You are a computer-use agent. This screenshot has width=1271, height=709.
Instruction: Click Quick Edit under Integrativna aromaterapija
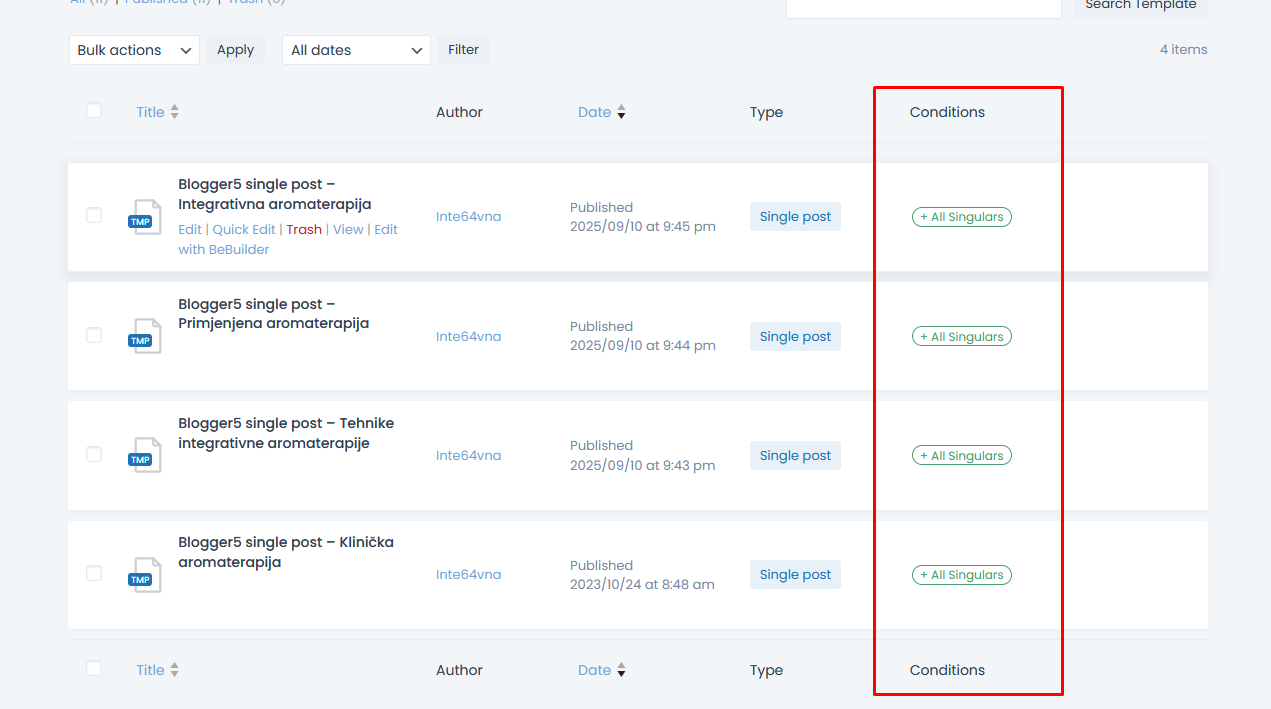(x=244, y=229)
